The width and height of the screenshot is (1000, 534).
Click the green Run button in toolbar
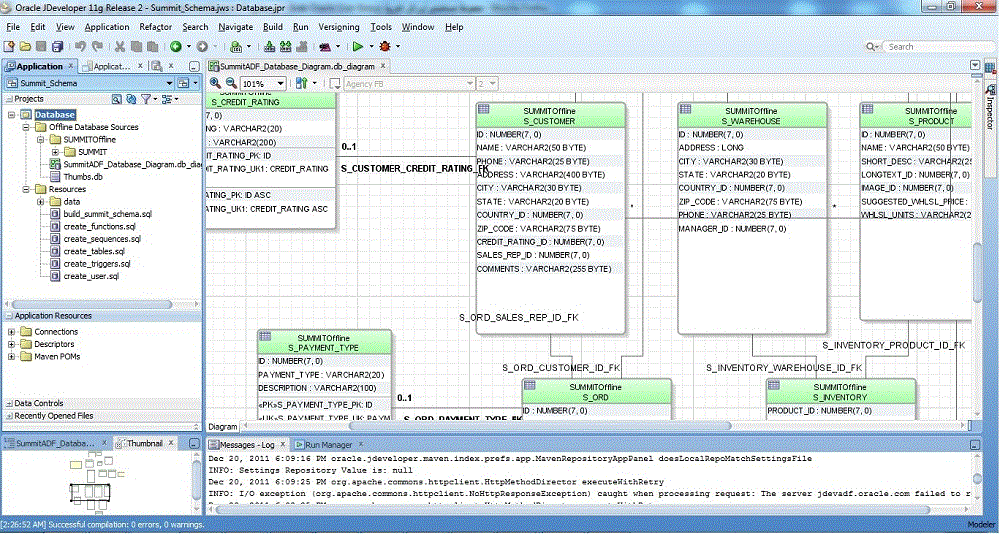pos(358,46)
